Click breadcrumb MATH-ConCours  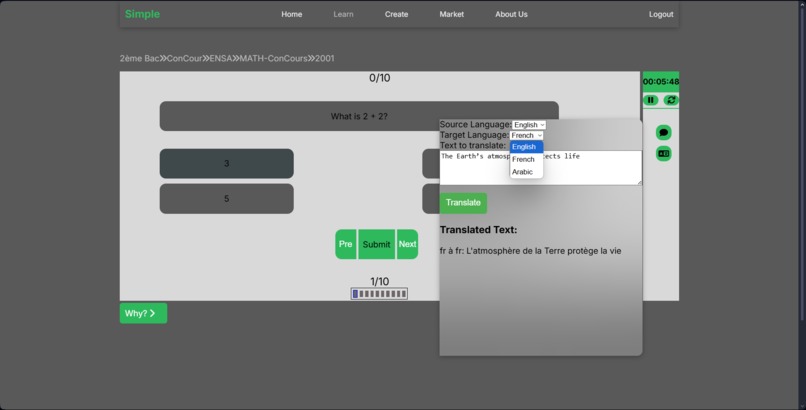(x=273, y=59)
